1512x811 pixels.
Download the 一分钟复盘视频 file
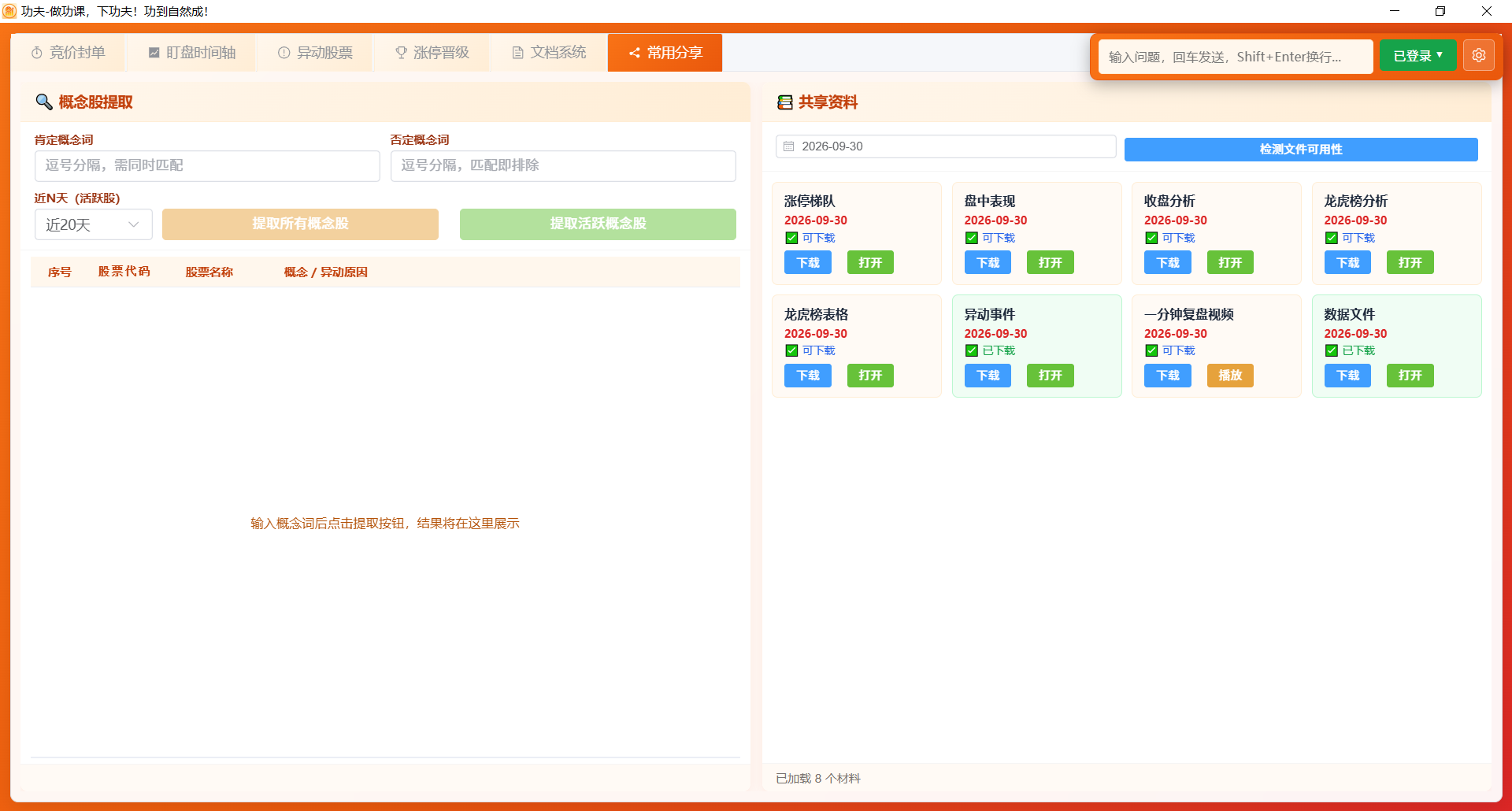tap(1168, 376)
